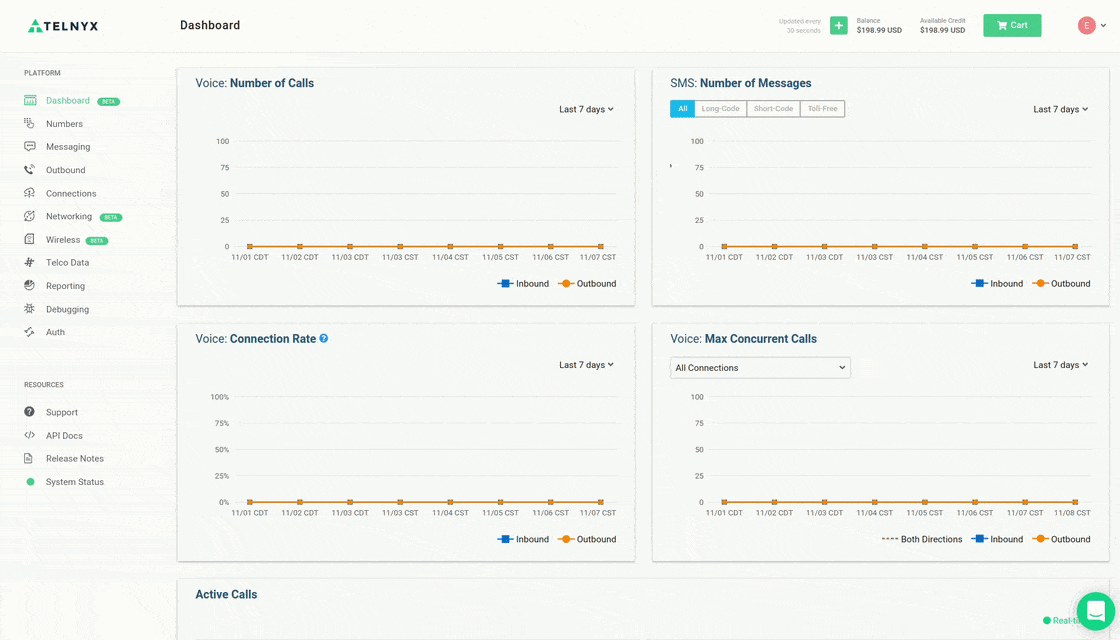1120x640 pixels.
Task: Toggle Inbound series in Connection Rate legend
Action: (524, 539)
